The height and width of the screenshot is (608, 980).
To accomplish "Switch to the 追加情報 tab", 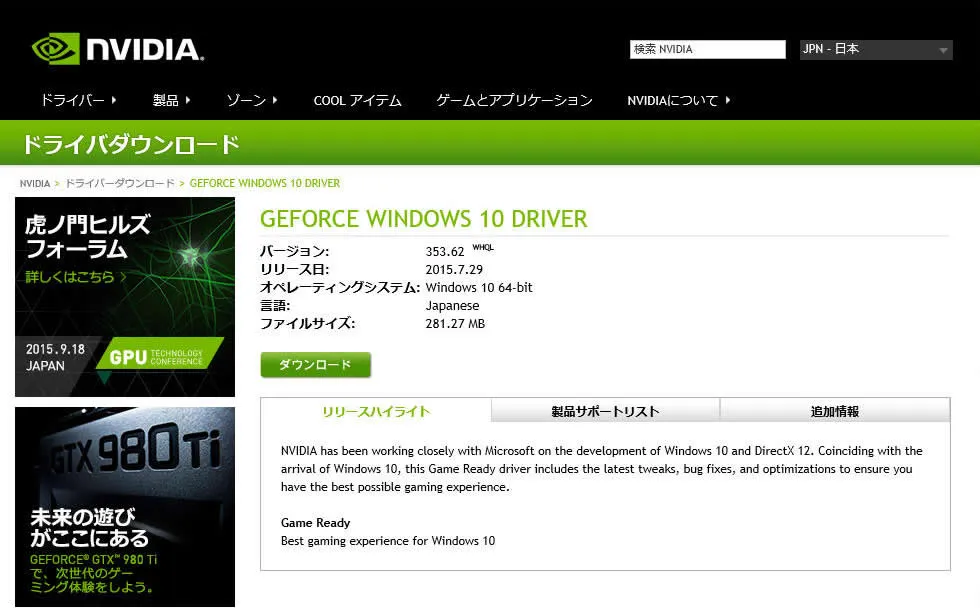I will (x=834, y=411).
